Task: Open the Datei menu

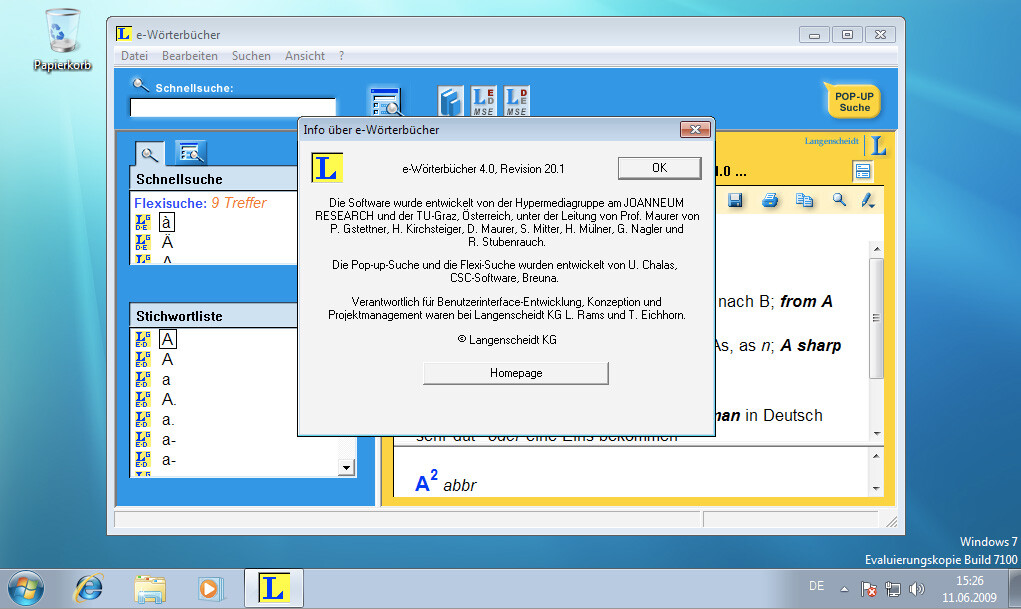Action: point(134,56)
